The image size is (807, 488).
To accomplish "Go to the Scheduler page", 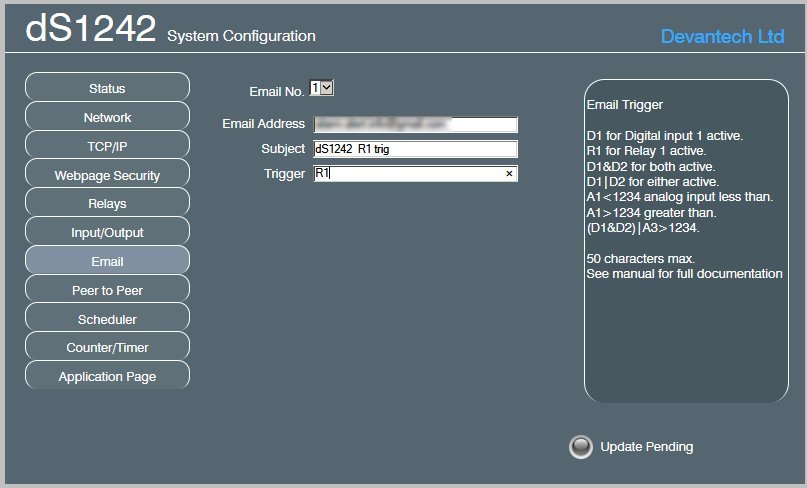I will [x=107, y=319].
